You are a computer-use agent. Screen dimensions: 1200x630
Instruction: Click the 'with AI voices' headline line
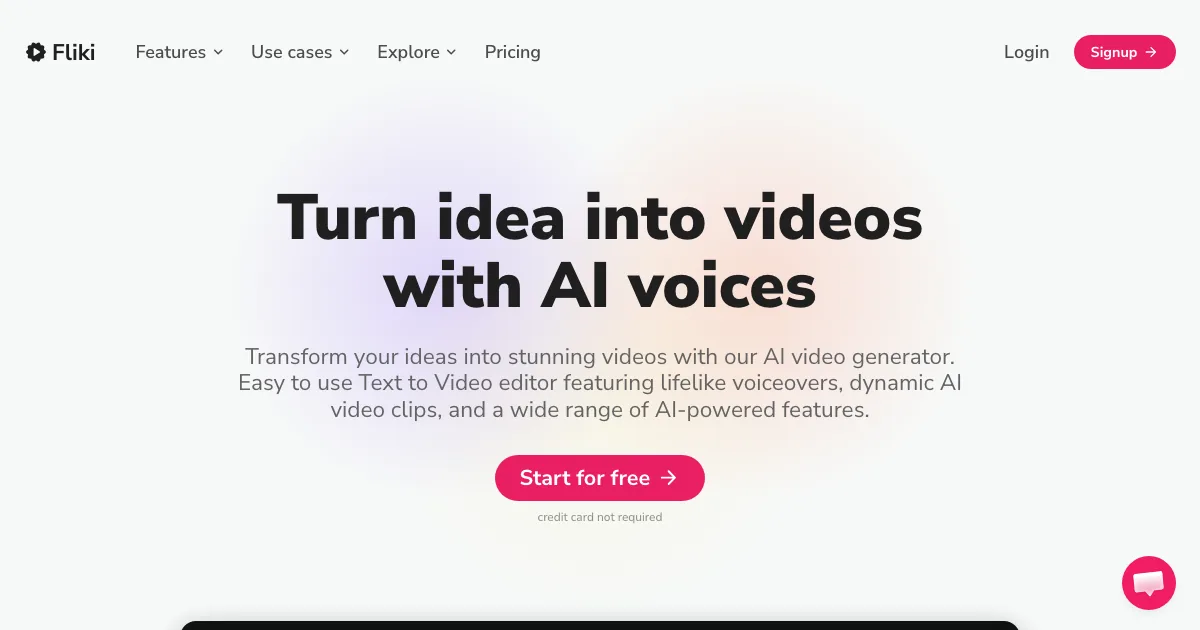[x=600, y=285]
